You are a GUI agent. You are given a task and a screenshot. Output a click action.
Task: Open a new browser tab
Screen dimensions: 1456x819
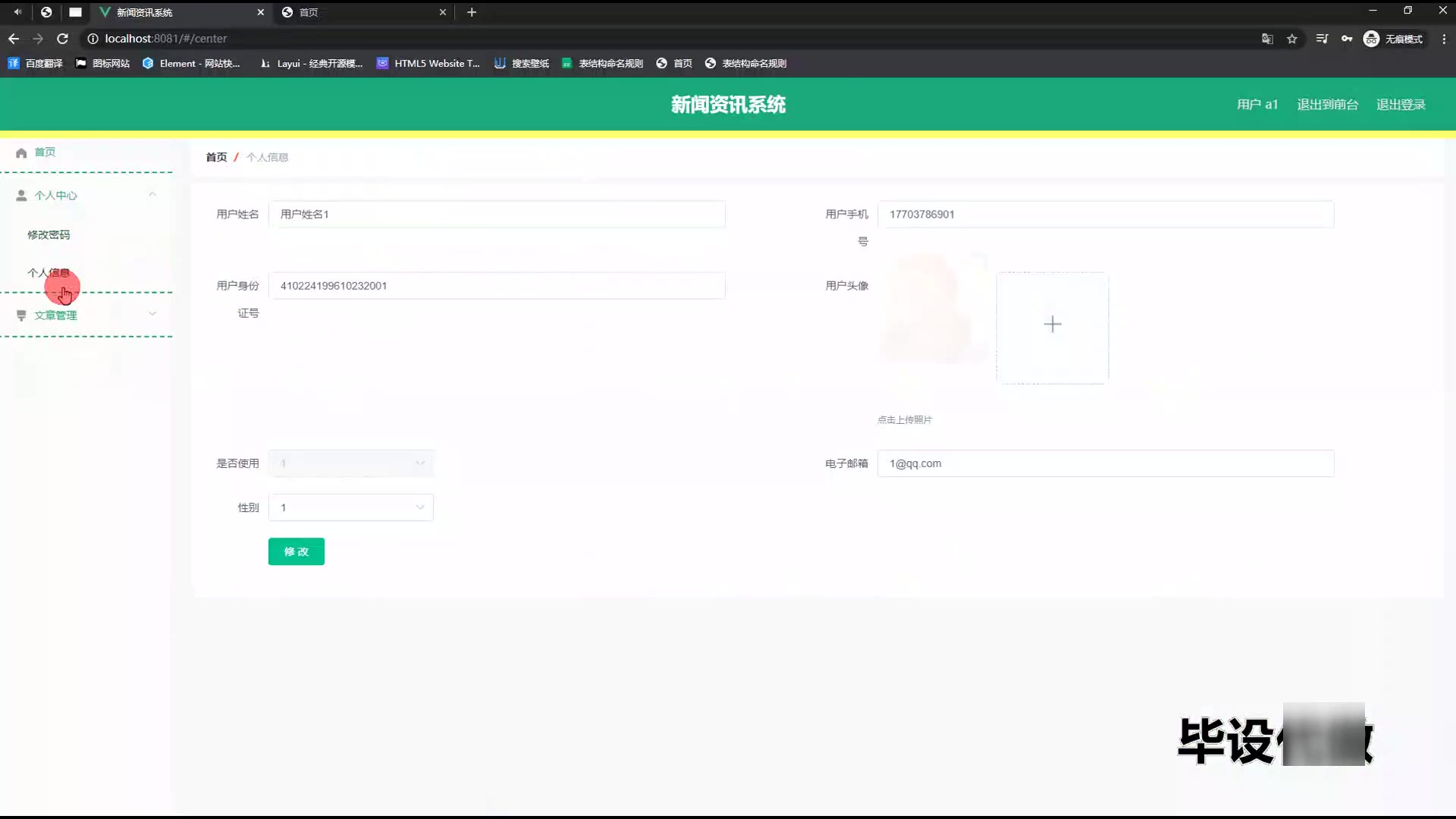[x=472, y=12]
